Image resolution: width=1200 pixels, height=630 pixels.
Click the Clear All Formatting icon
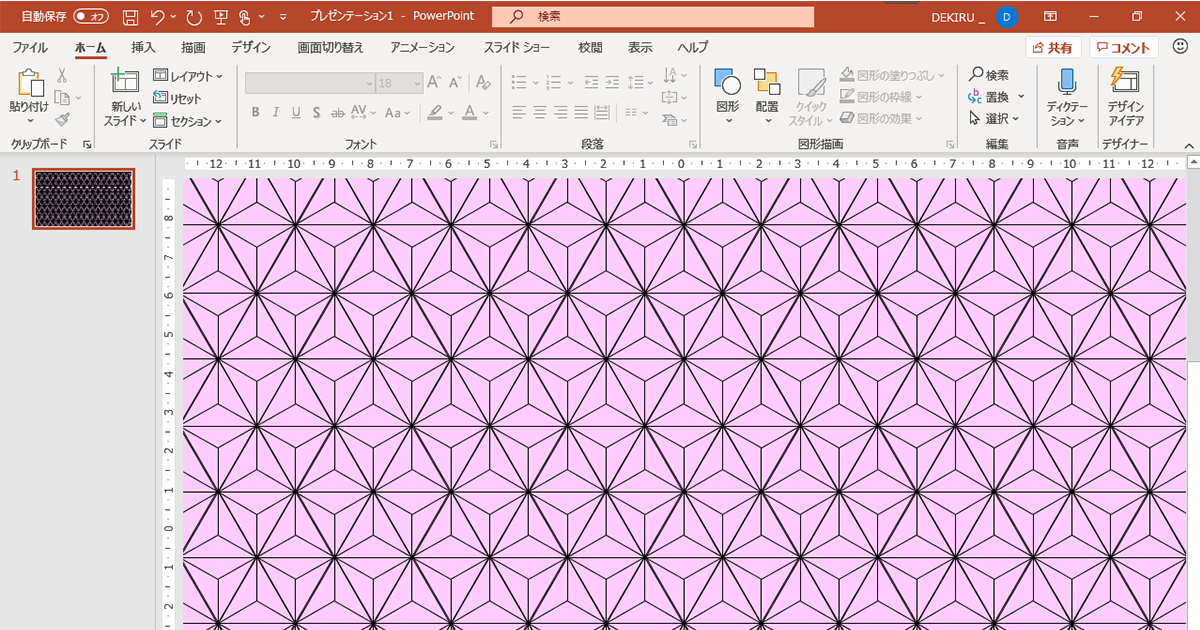[x=484, y=83]
